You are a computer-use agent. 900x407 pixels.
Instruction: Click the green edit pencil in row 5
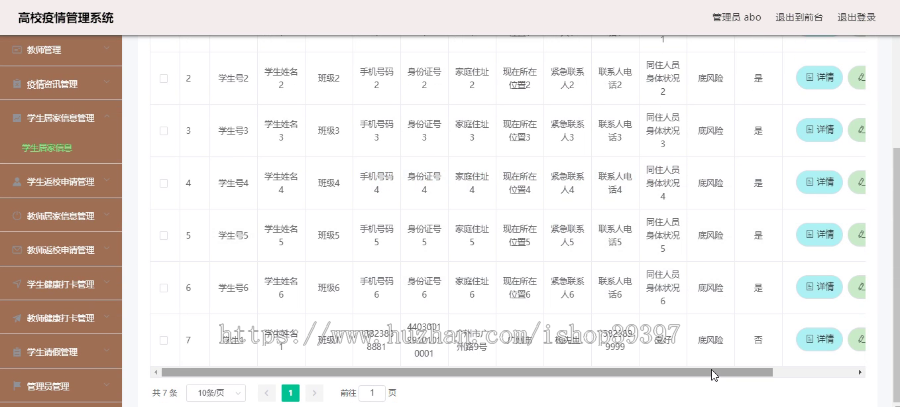[861, 234]
